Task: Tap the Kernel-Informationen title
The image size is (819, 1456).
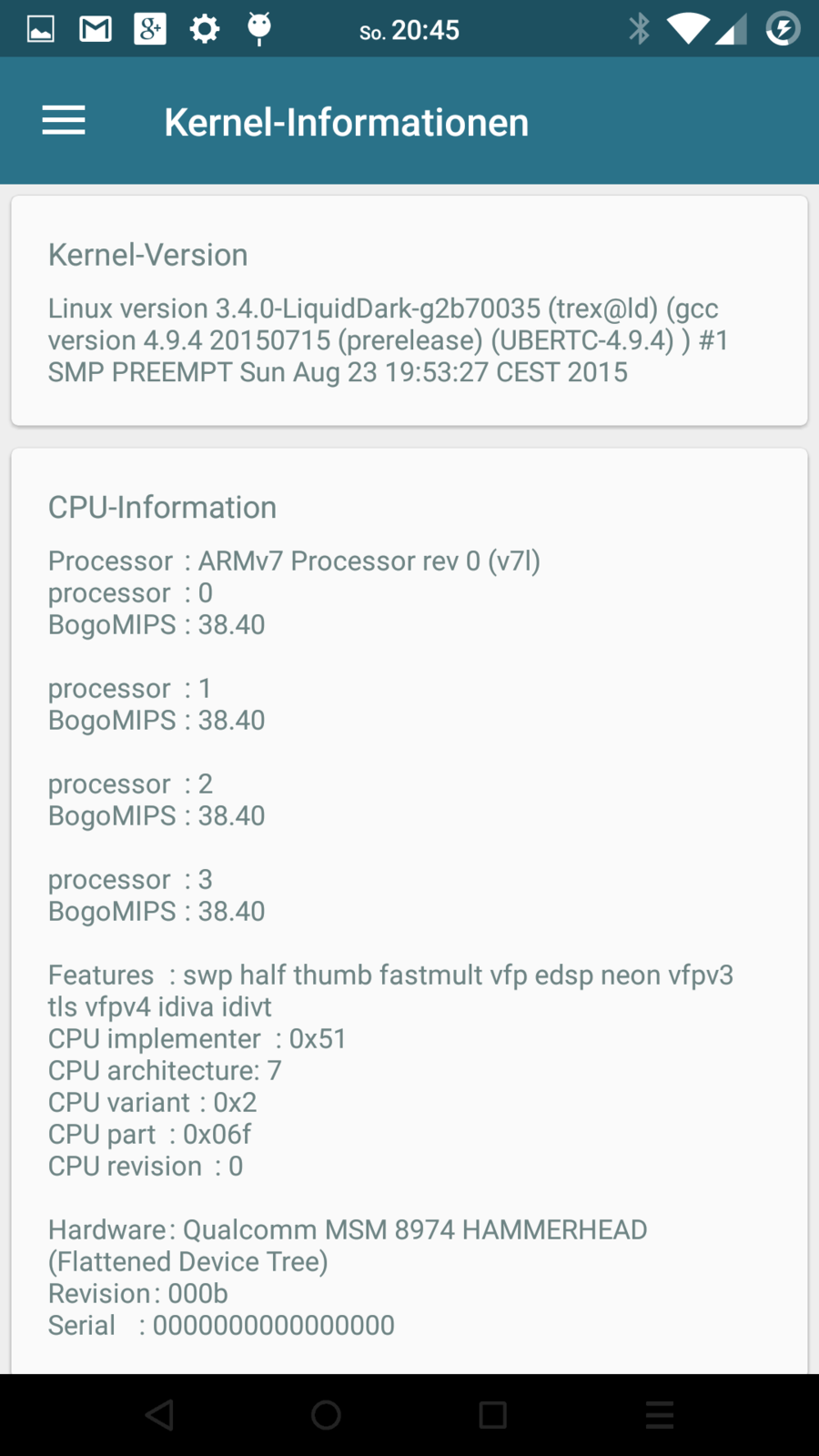Action: (x=346, y=122)
